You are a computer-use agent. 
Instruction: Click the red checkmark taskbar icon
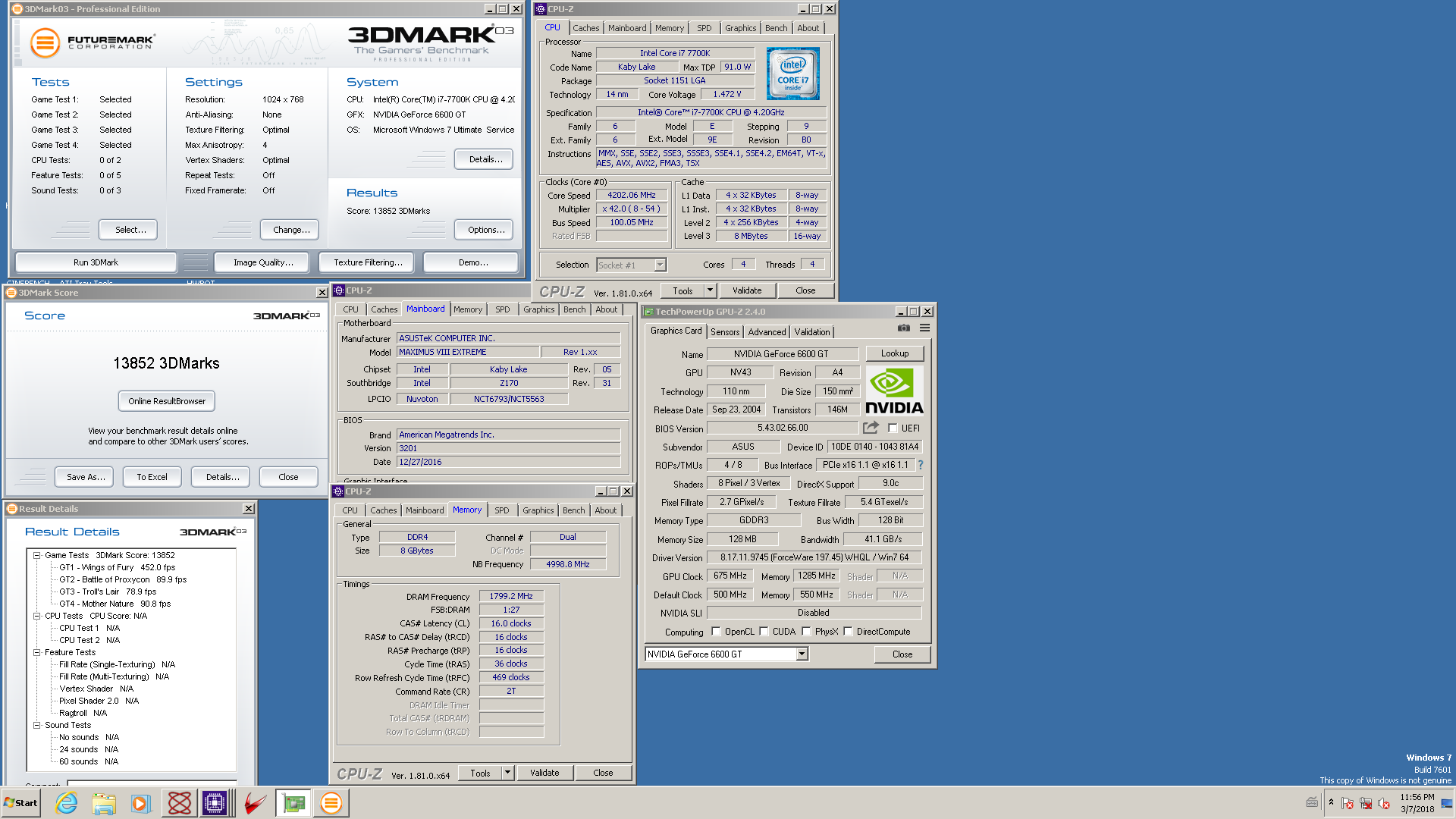[x=255, y=803]
